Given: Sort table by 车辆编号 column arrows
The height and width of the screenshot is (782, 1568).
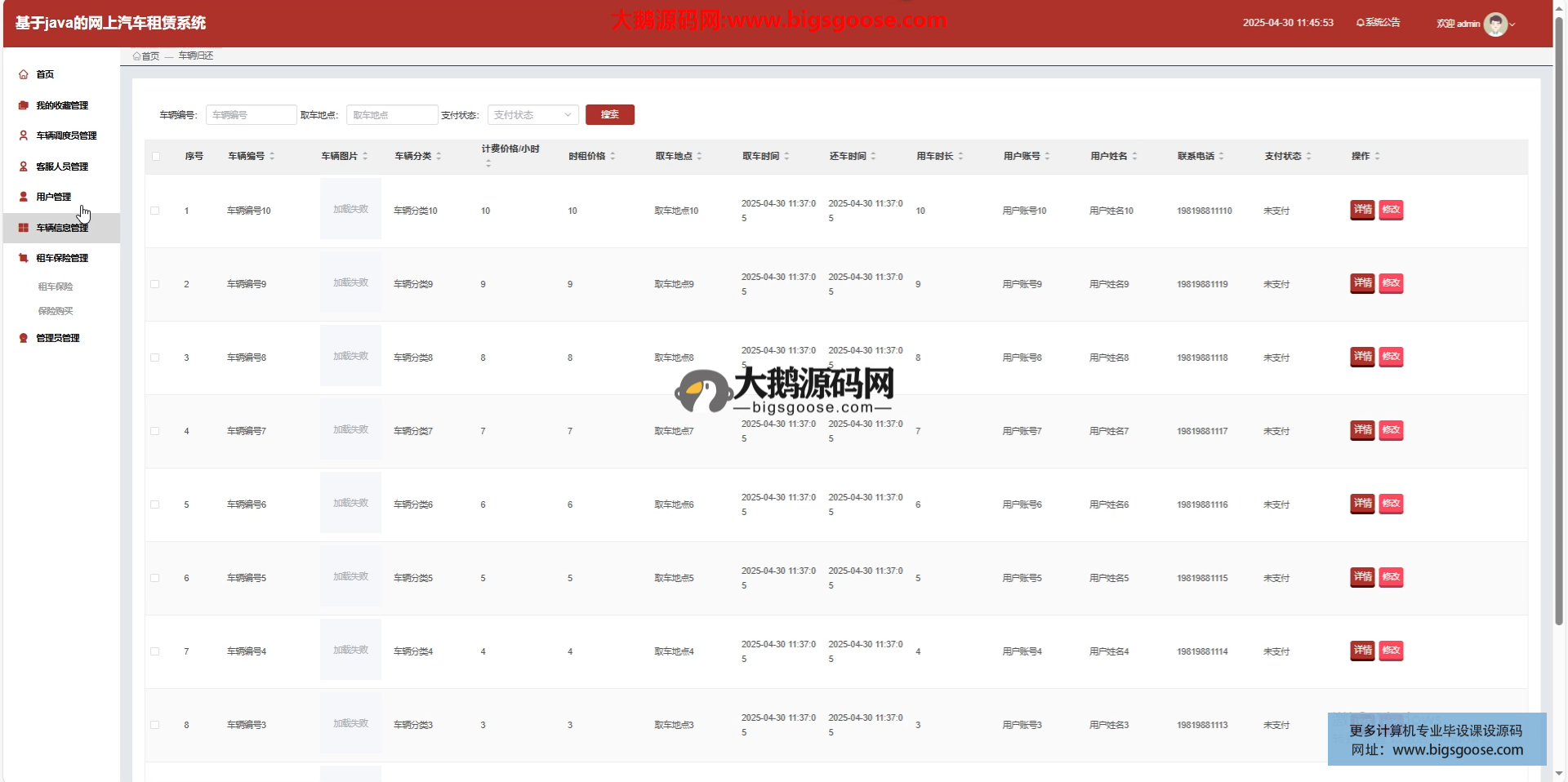Looking at the screenshot, I should pos(272,156).
